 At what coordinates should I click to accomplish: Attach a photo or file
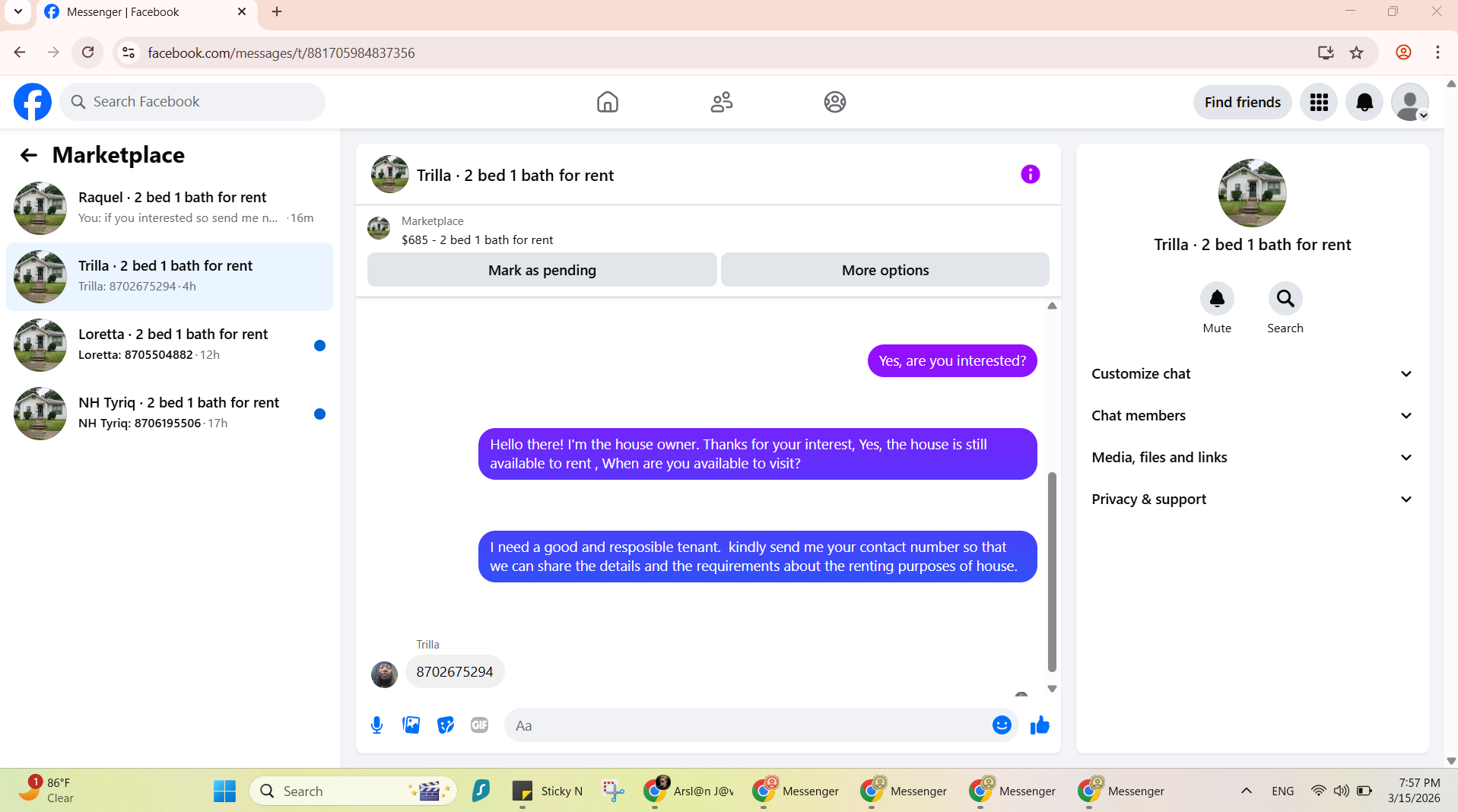[411, 725]
